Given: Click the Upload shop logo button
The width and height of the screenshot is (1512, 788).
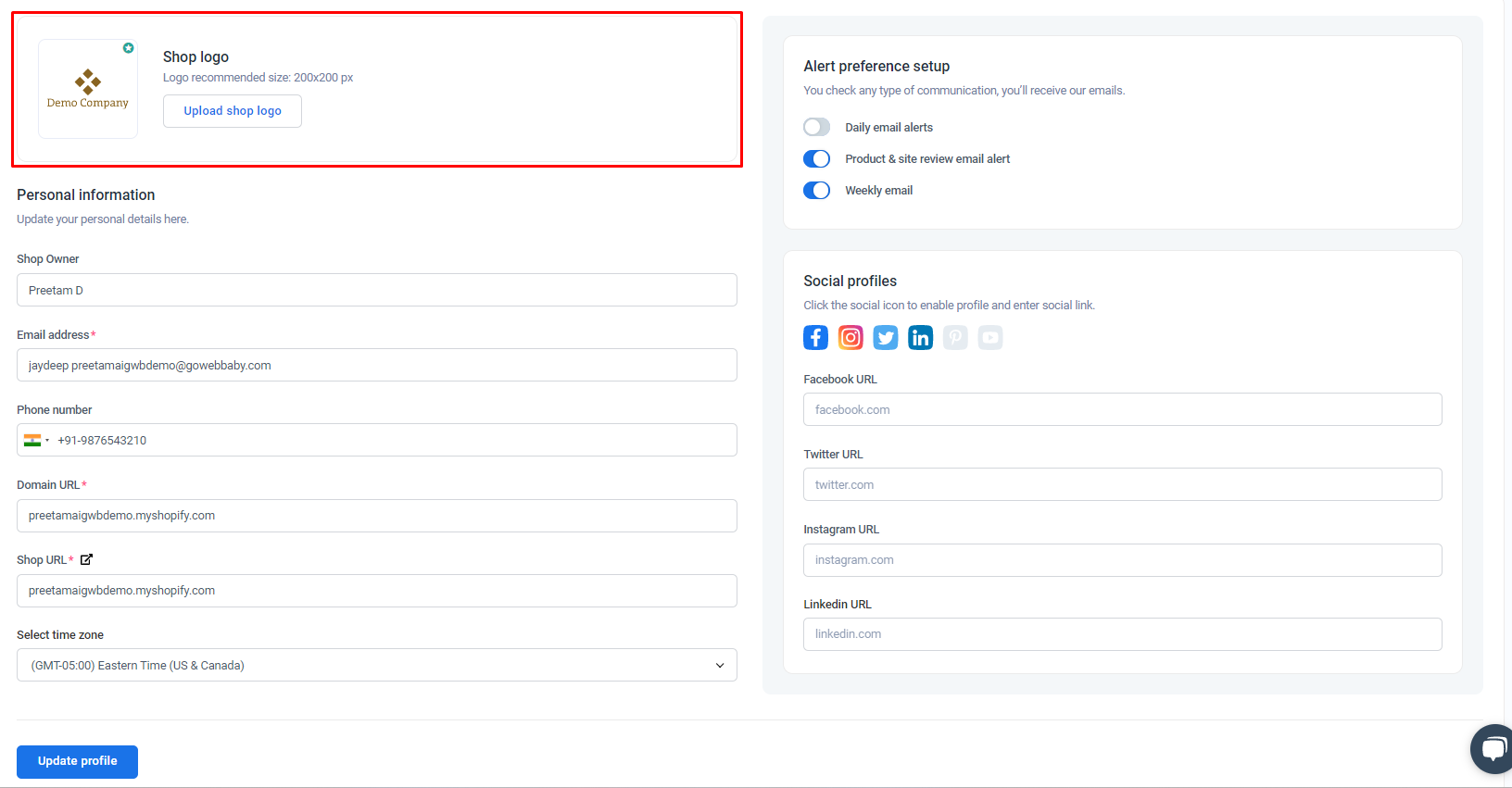Looking at the screenshot, I should point(233,111).
